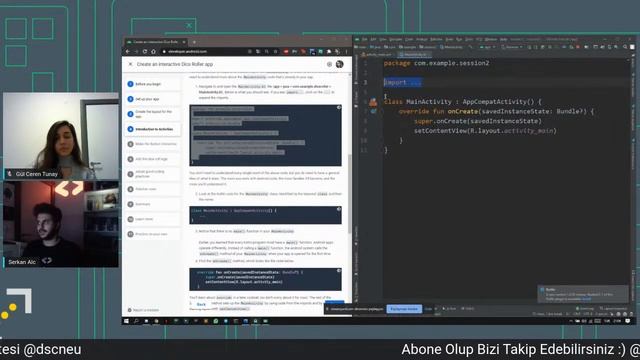Viewport: 640px width, 360px height.
Task: Go to 'Make the Button interactive' step
Action: 153,144
